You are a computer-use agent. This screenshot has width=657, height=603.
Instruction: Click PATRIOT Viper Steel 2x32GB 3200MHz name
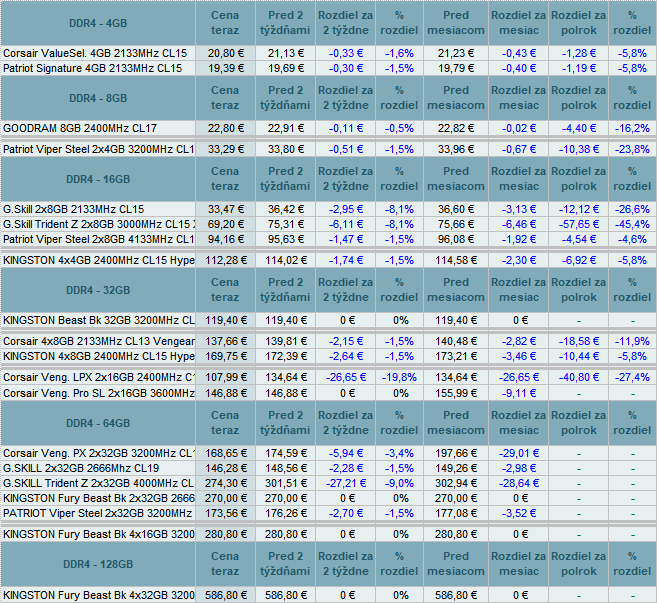click(97, 513)
